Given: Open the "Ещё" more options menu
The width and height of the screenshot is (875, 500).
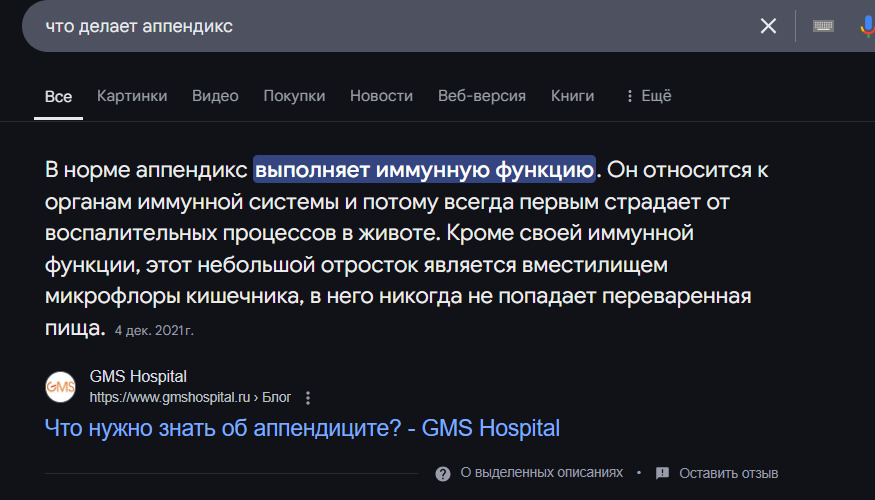Looking at the screenshot, I should click(x=648, y=96).
